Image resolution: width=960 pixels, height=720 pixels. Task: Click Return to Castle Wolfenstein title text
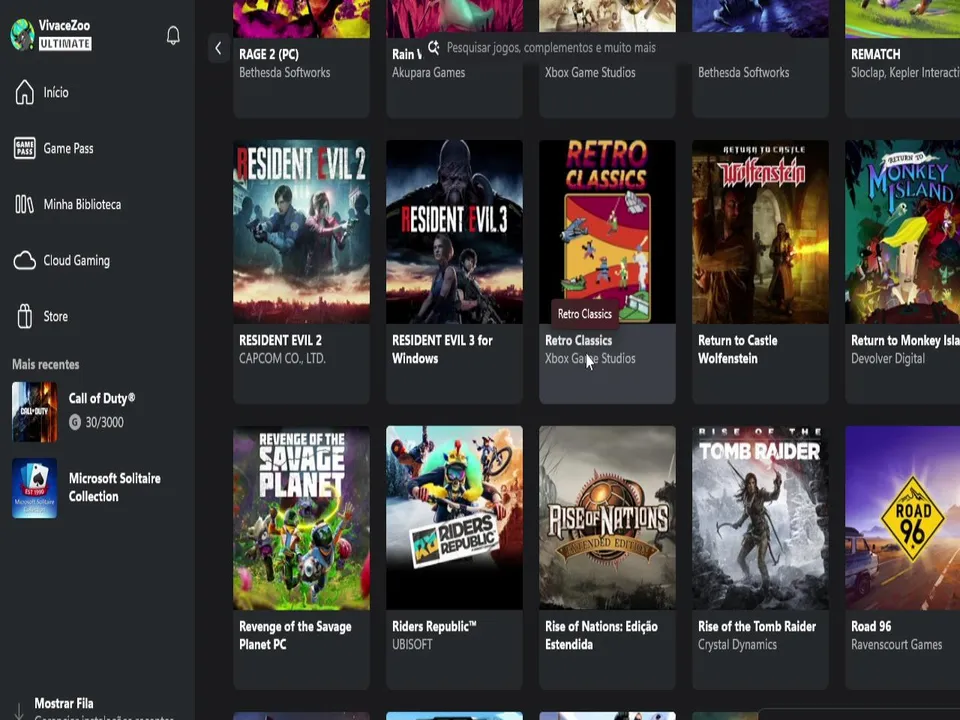point(738,350)
